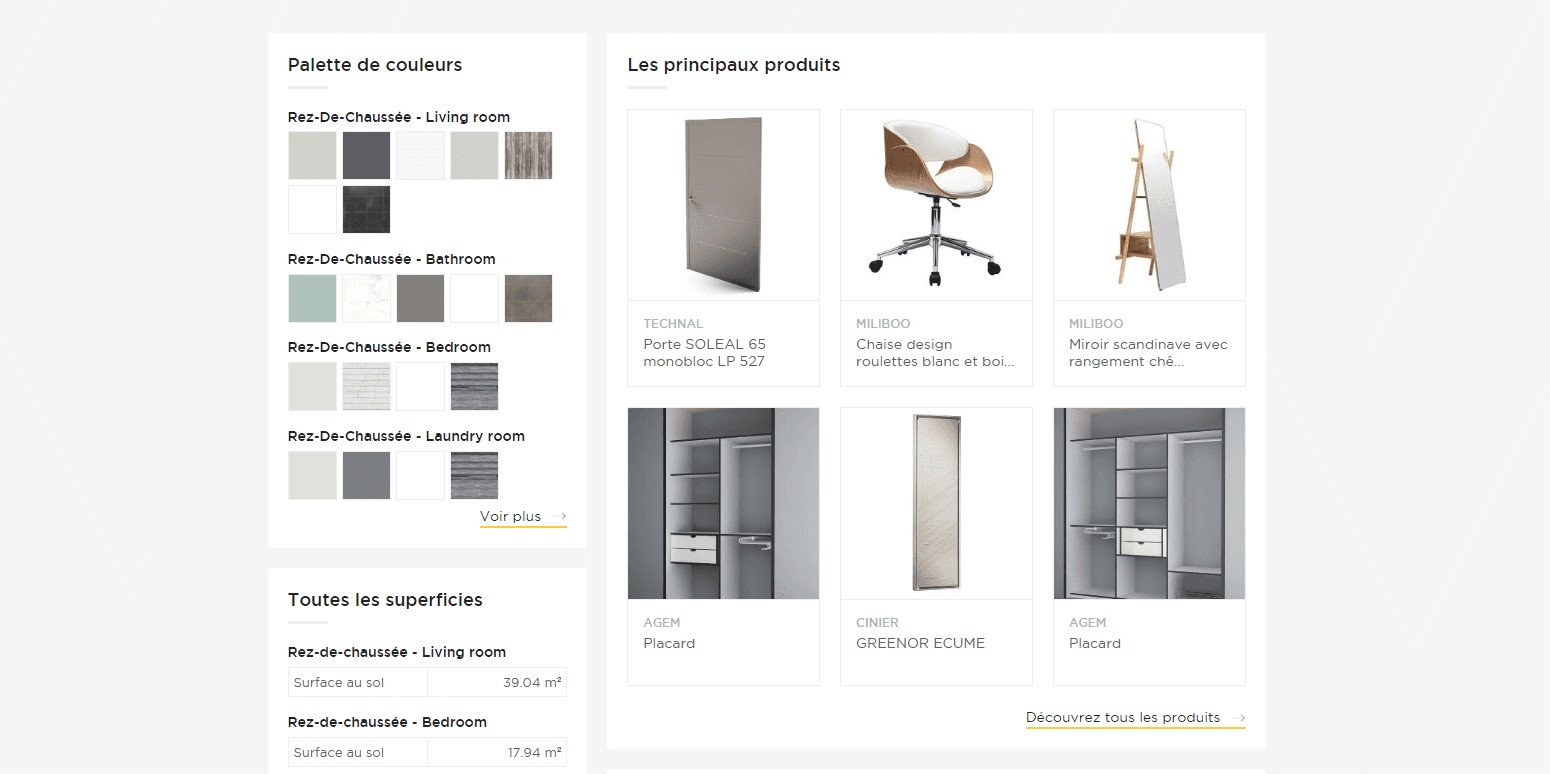Open Découvrez tous les produits
The width and height of the screenshot is (1550, 774).
pos(1122,717)
